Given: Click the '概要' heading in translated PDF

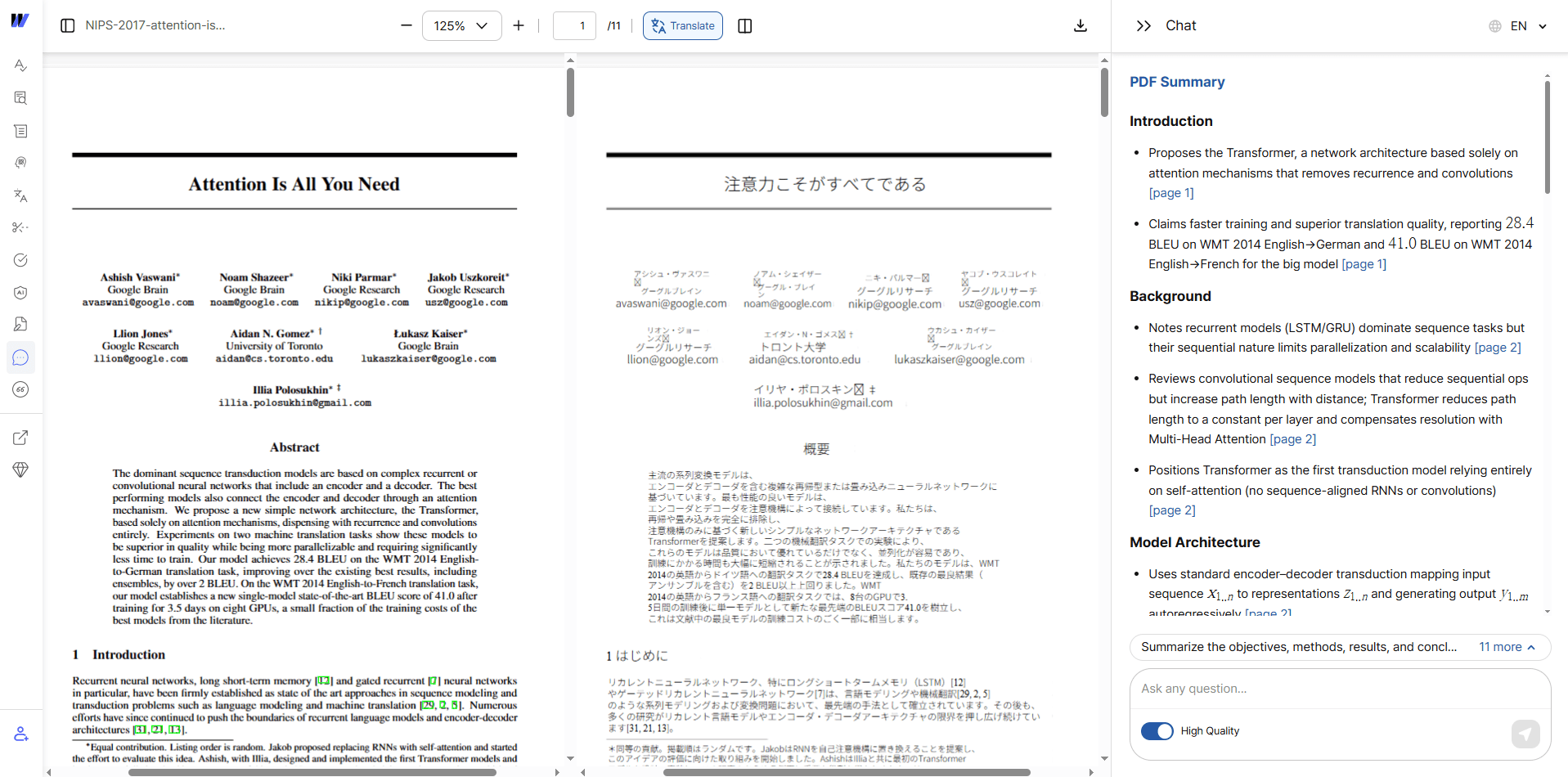Looking at the screenshot, I should pos(816,449).
